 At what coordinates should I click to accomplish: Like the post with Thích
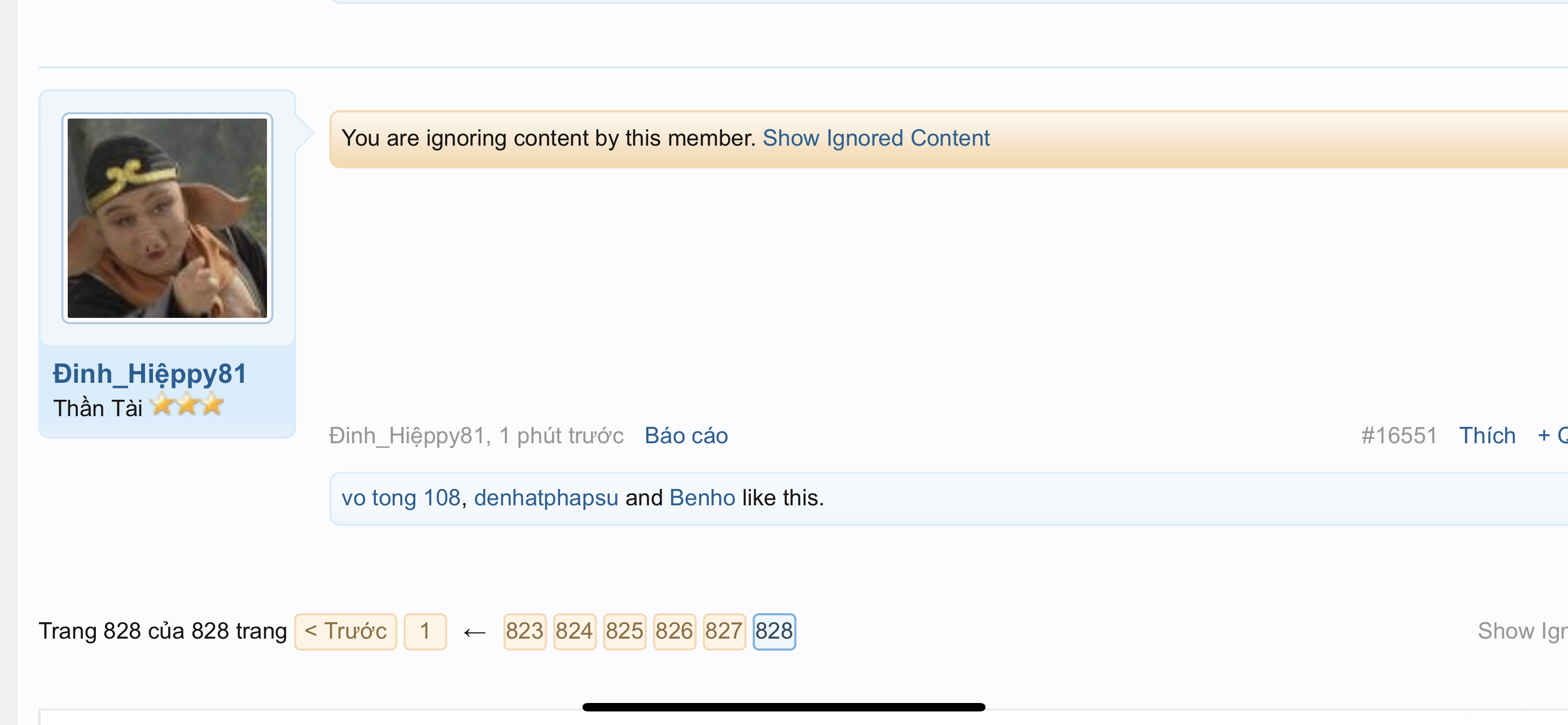(x=1487, y=436)
